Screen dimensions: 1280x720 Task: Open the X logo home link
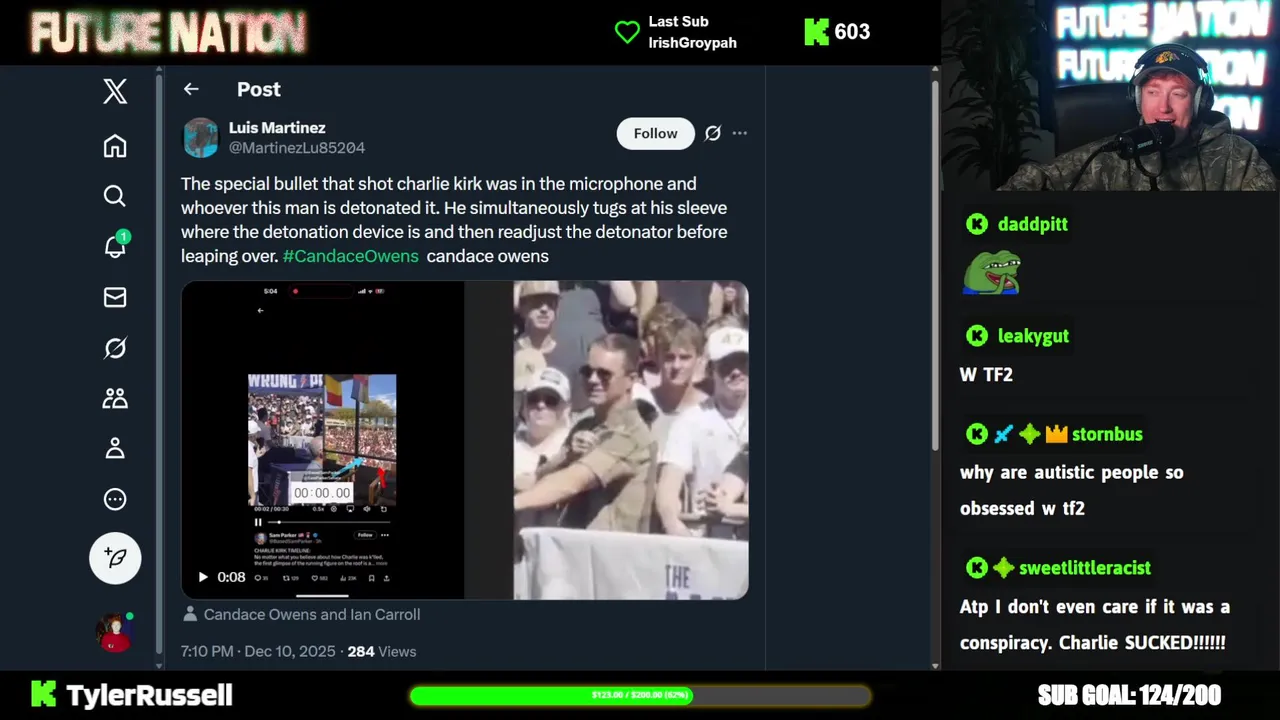115,91
